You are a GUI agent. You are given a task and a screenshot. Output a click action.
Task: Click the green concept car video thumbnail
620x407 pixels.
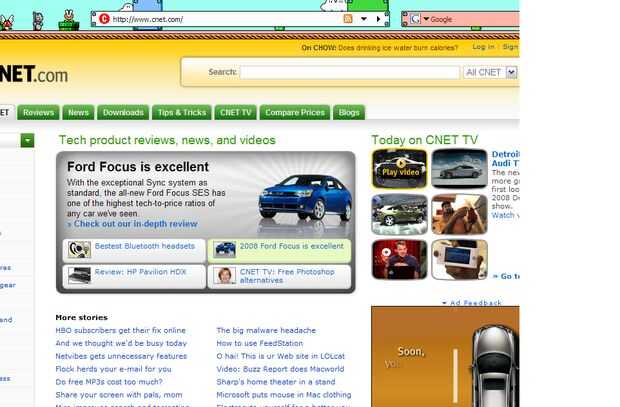pos(400,214)
